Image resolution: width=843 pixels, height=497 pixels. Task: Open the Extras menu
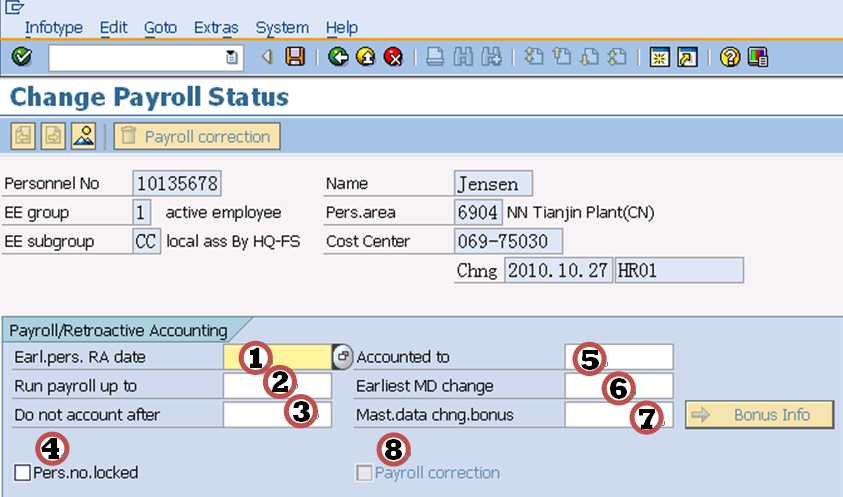(x=216, y=27)
